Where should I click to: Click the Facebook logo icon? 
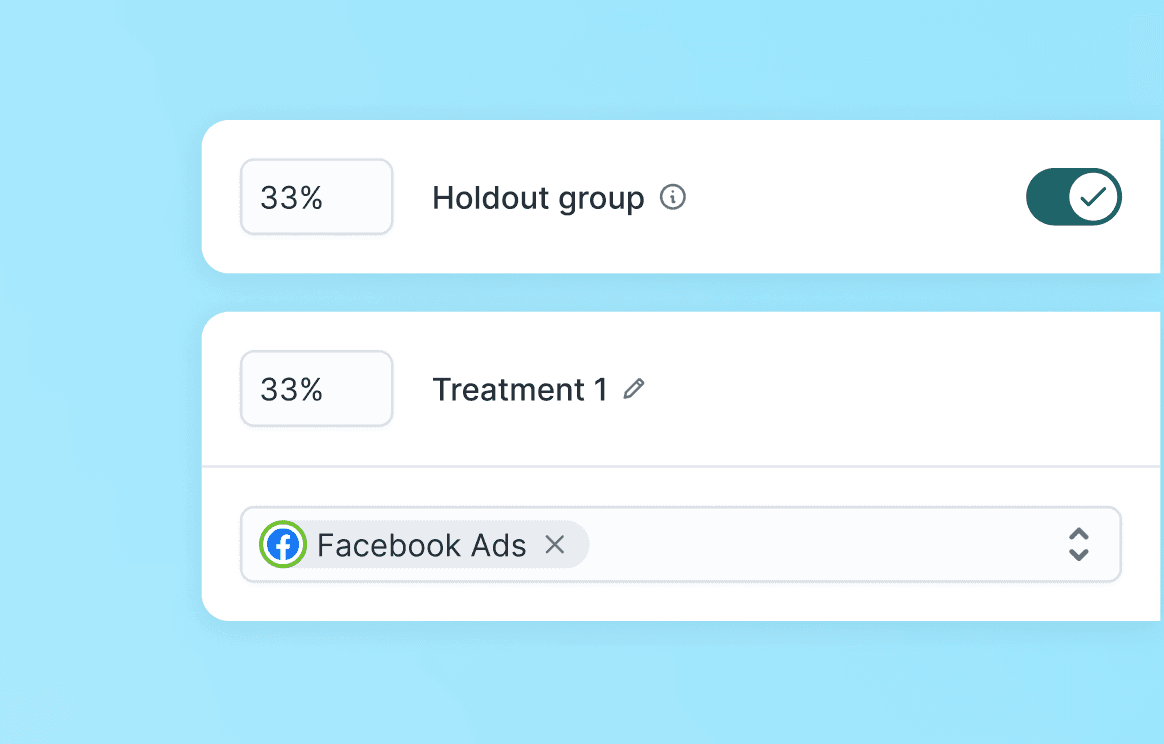[x=283, y=545]
